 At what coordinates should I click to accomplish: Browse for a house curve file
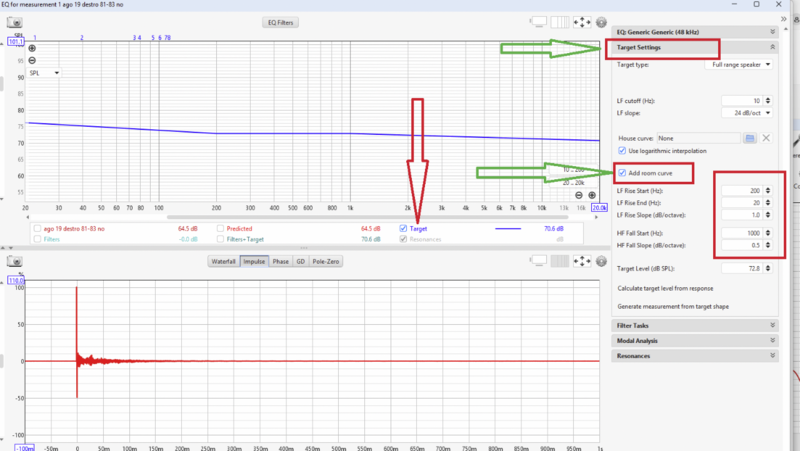[749, 138]
